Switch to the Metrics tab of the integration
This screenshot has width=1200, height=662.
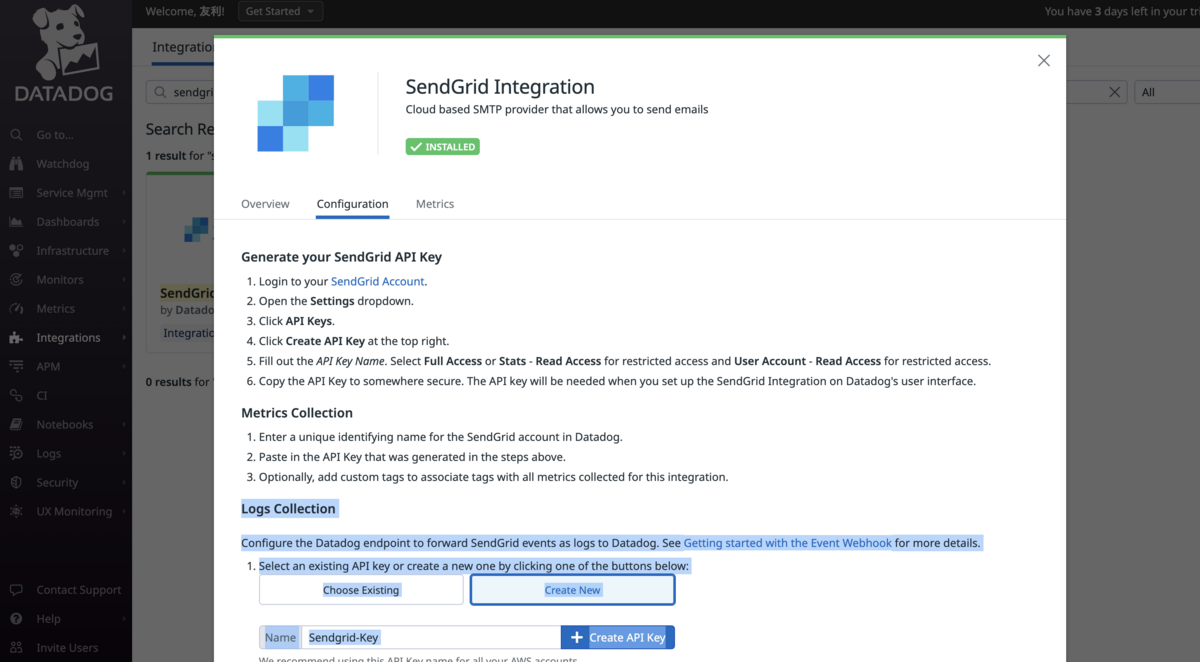click(434, 203)
